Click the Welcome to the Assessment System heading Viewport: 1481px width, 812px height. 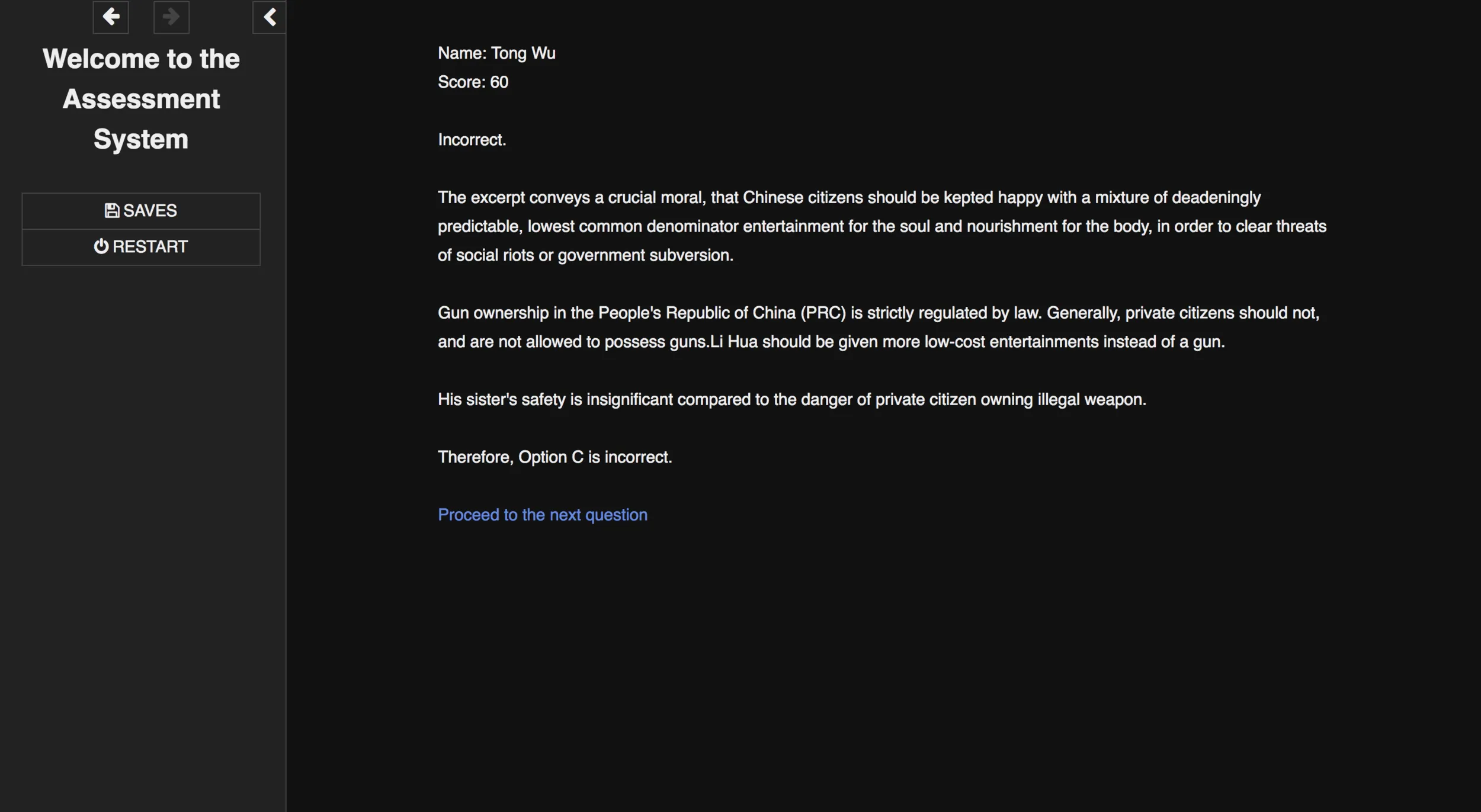(x=141, y=99)
